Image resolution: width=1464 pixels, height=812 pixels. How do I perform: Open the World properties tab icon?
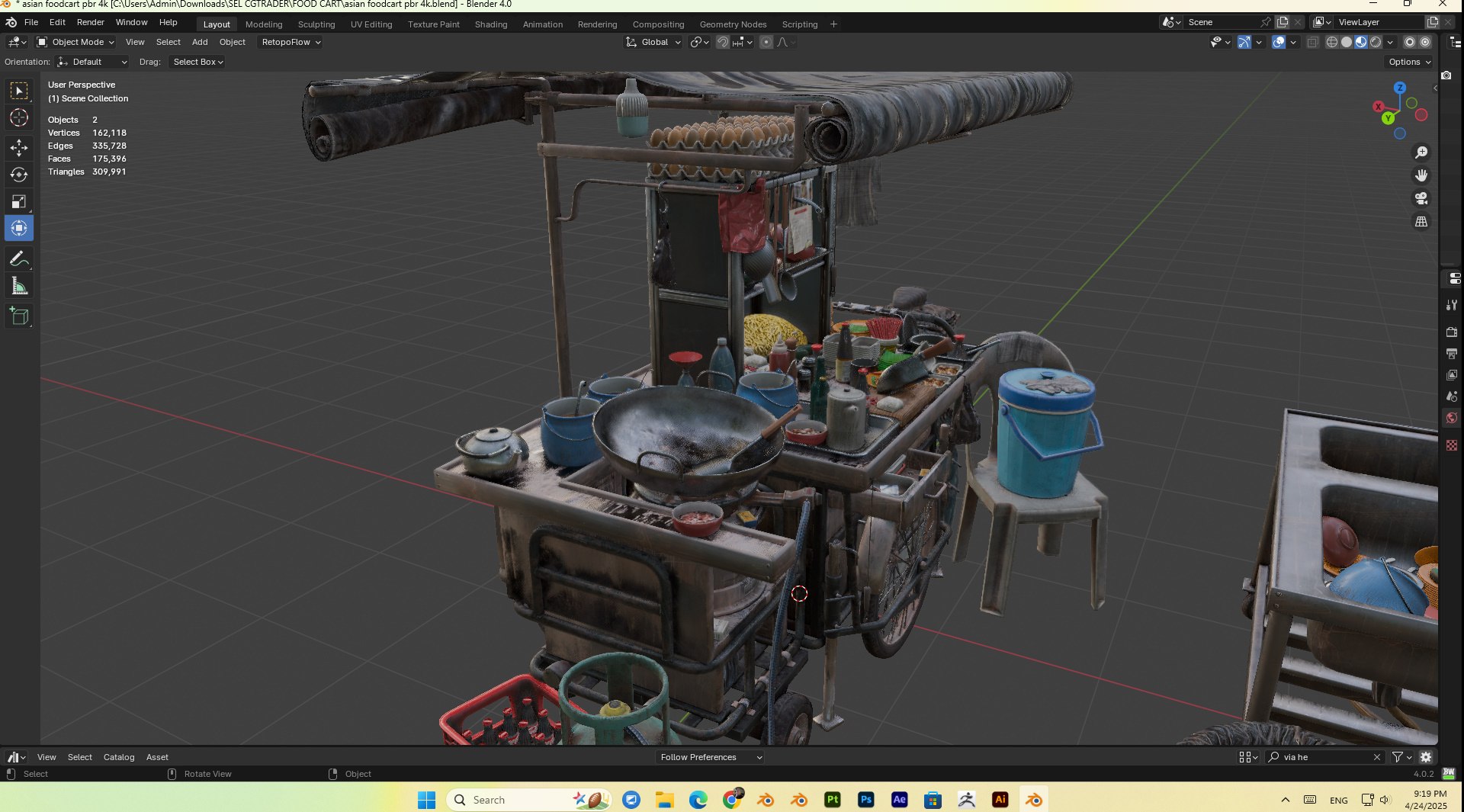click(1452, 418)
